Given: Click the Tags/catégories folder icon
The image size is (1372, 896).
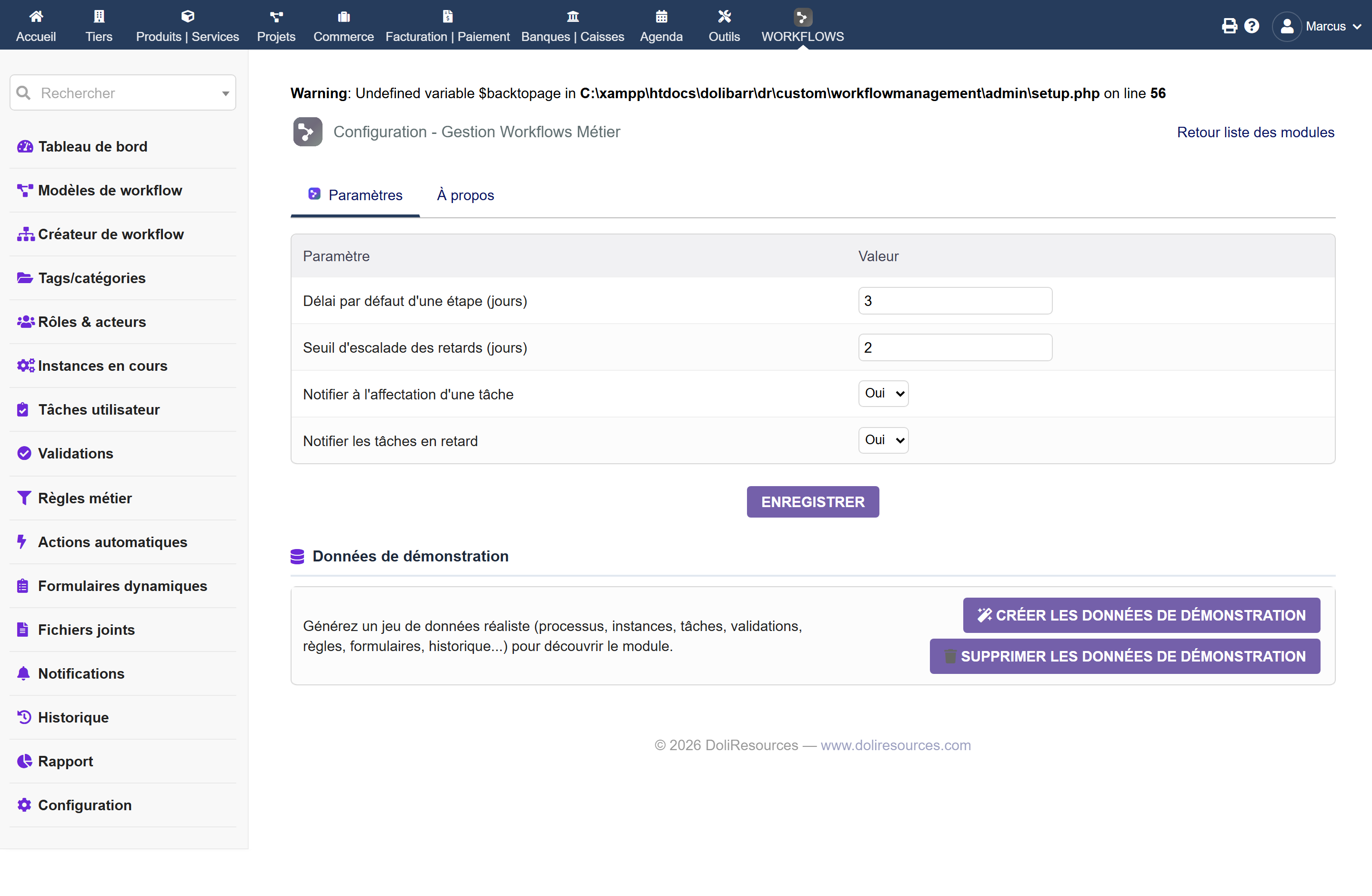Looking at the screenshot, I should pos(25,278).
